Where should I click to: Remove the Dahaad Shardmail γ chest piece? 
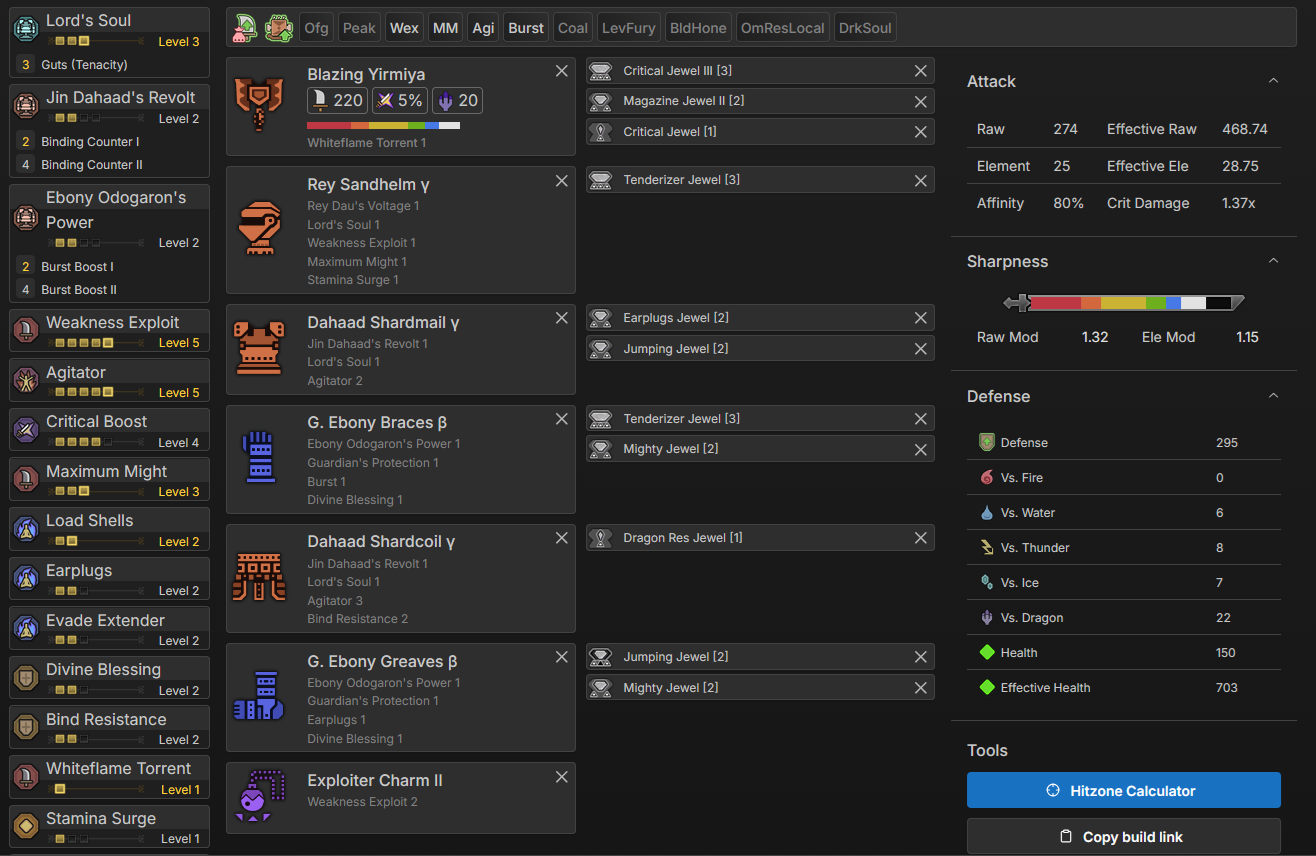[x=562, y=318]
